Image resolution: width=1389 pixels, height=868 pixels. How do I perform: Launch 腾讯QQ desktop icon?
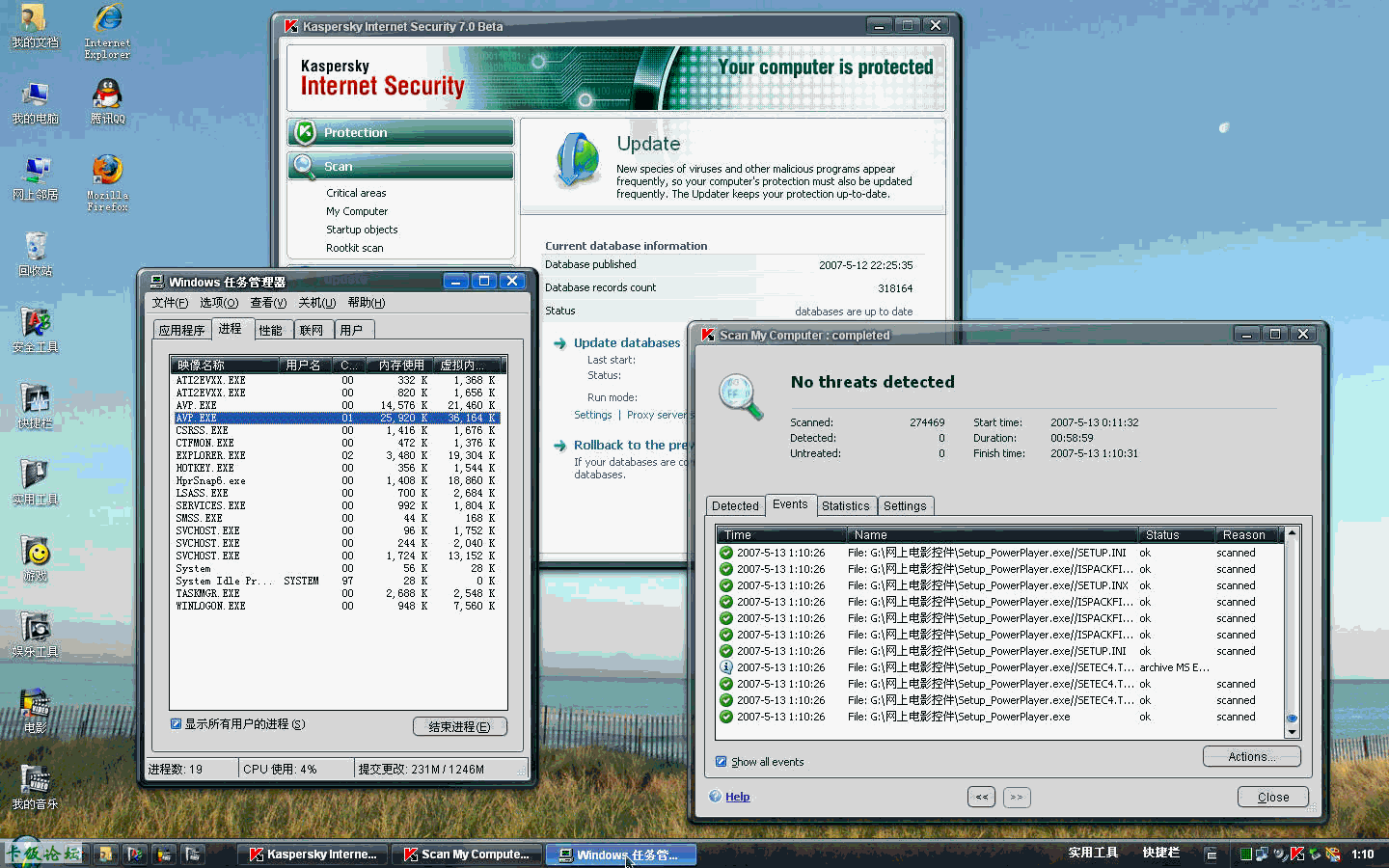coord(107,101)
